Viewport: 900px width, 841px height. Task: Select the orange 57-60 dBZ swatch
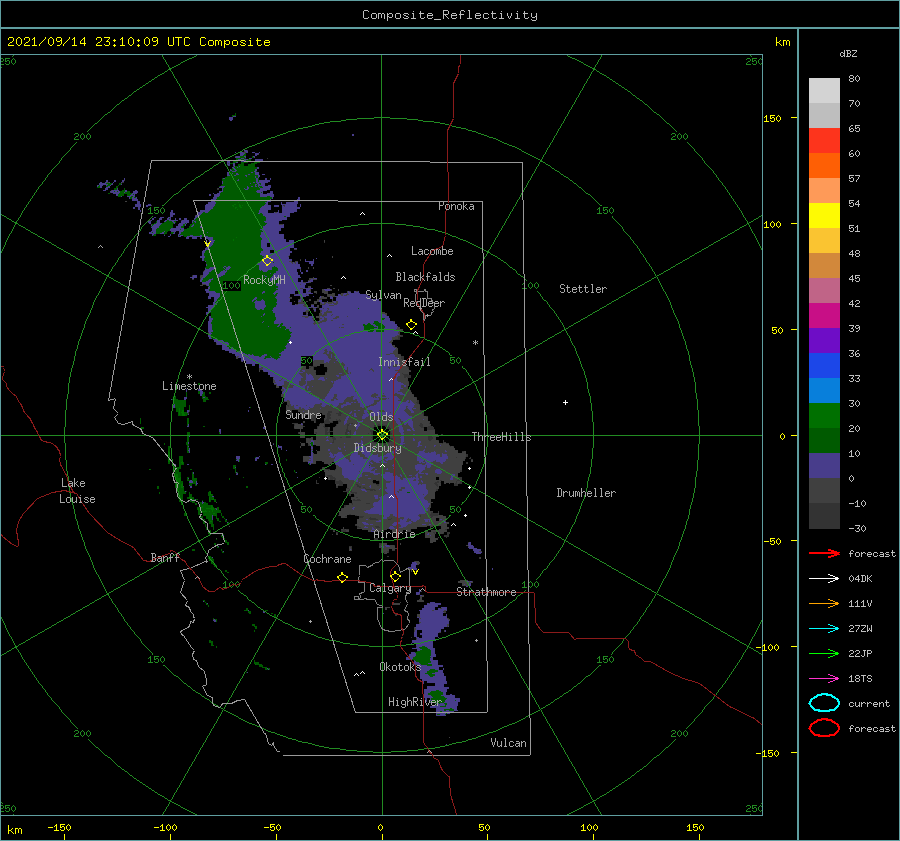[x=824, y=166]
